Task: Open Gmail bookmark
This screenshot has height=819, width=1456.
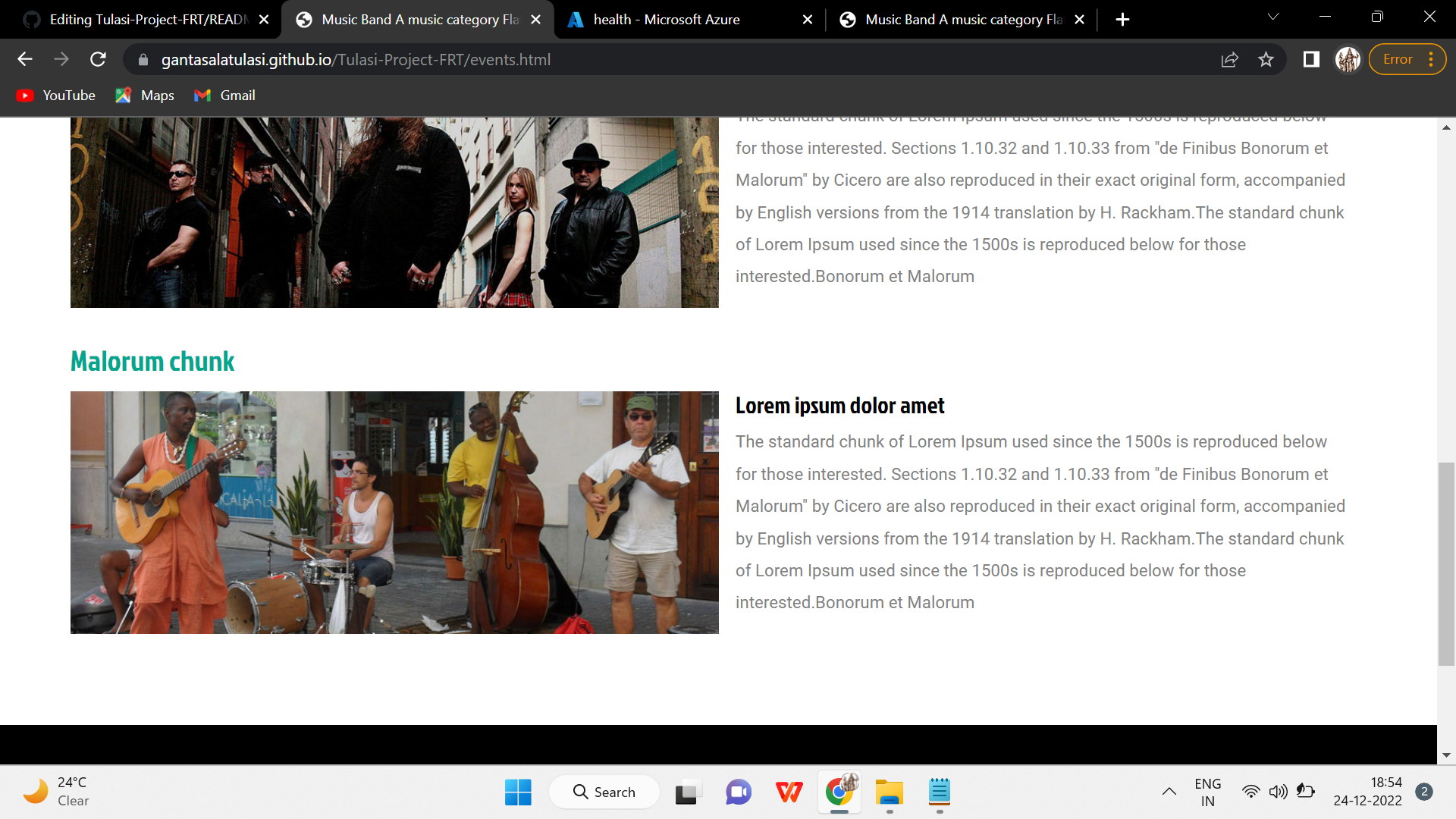Action: pos(225,96)
